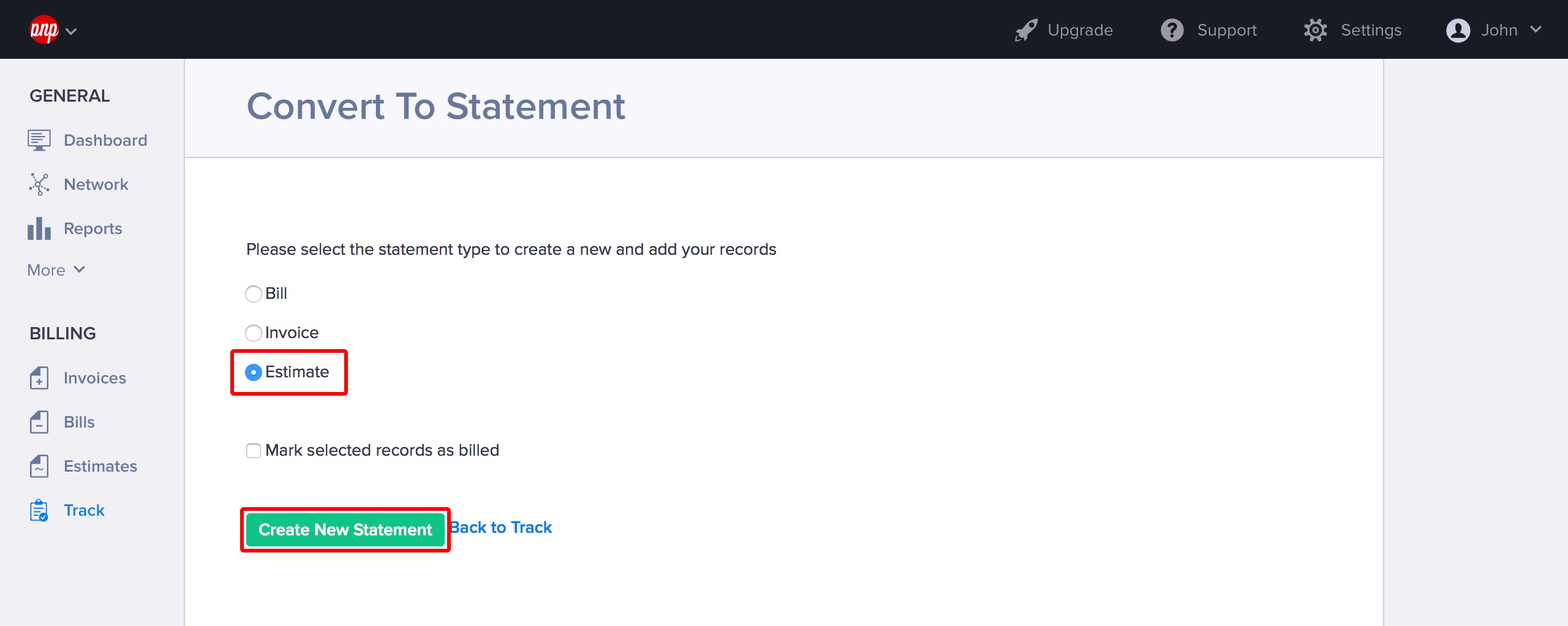The image size is (1568, 626).
Task: Choose the Estimate statement type
Action: point(253,372)
